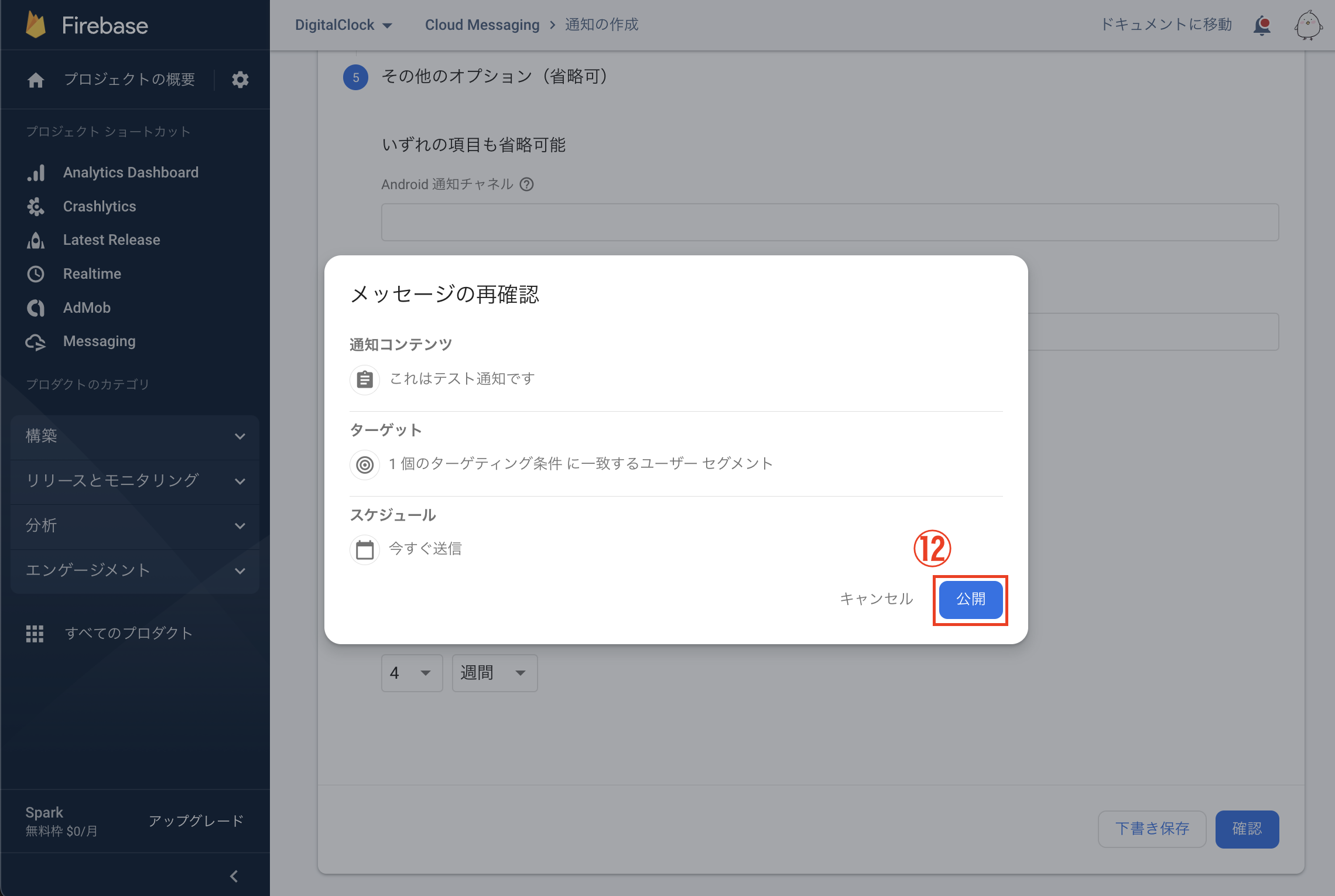Image resolution: width=1335 pixels, height=896 pixels.
Task: Open the AdMob shortcut
Action: (x=87, y=307)
